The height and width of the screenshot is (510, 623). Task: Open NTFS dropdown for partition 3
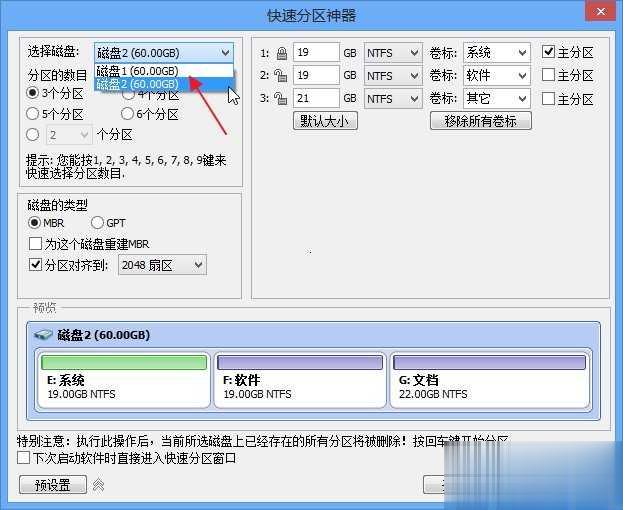point(393,99)
